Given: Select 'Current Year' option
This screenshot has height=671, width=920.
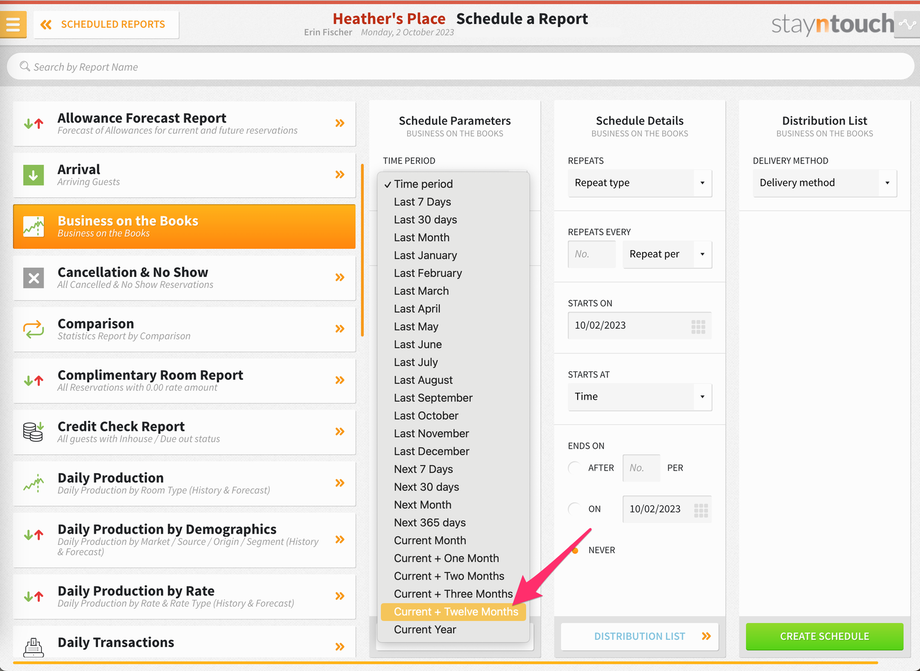Looking at the screenshot, I should pyautogui.click(x=454, y=629).
